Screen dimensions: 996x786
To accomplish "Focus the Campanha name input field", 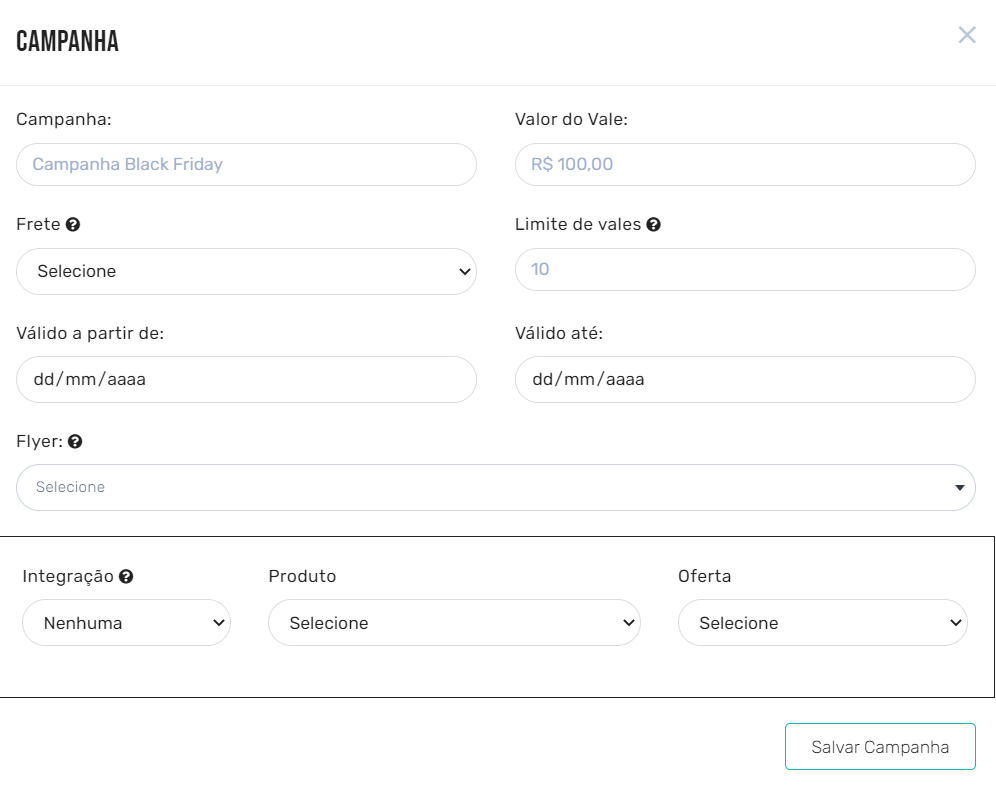I will point(246,164).
